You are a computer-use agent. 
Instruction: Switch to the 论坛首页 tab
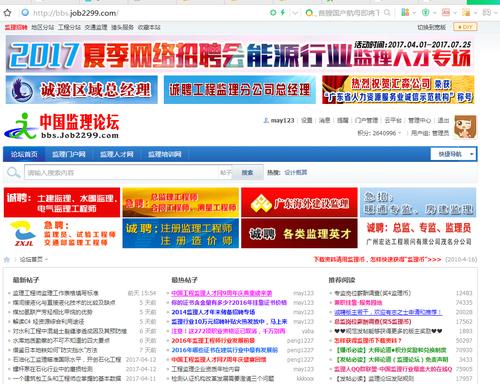pos(24,154)
